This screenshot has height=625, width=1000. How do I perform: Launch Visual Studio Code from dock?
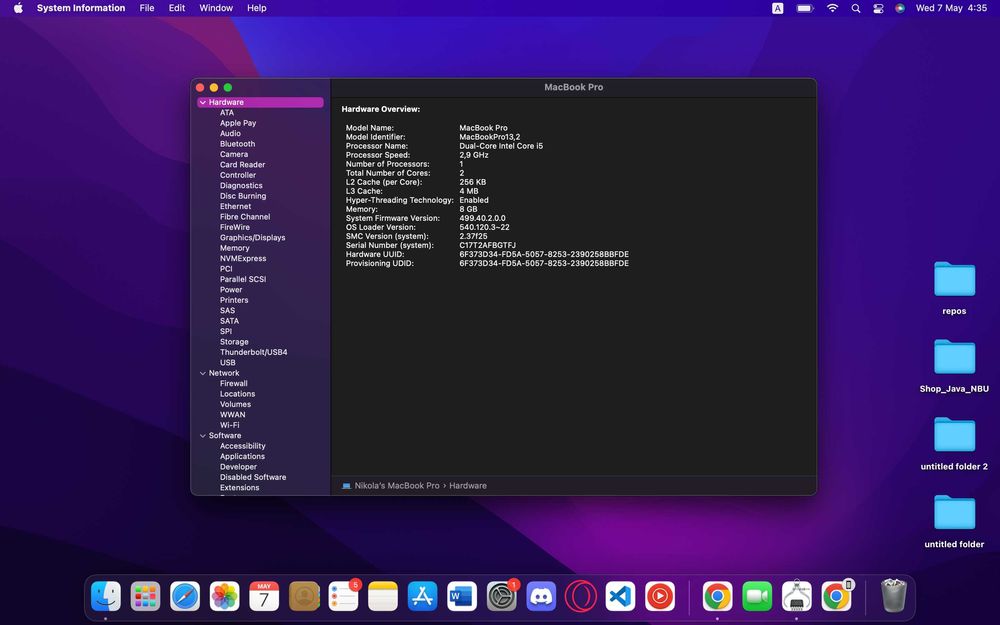click(x=621, y=597)
